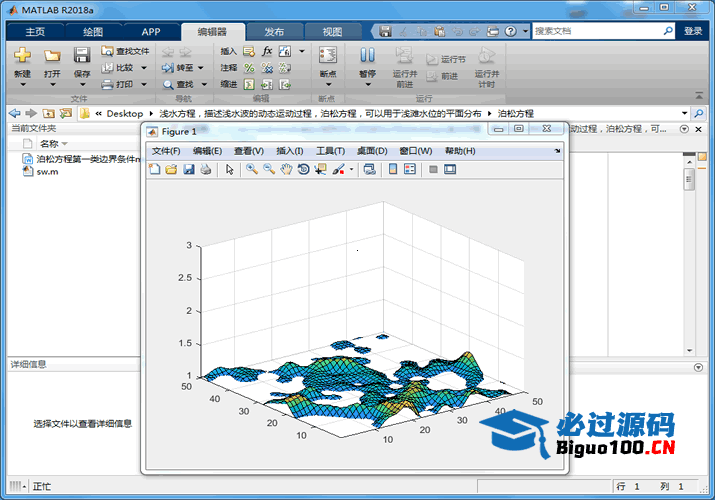Expand the 保存 dropdown arrow
Viewport: 715px width, 500px height.
pos(83,85)
